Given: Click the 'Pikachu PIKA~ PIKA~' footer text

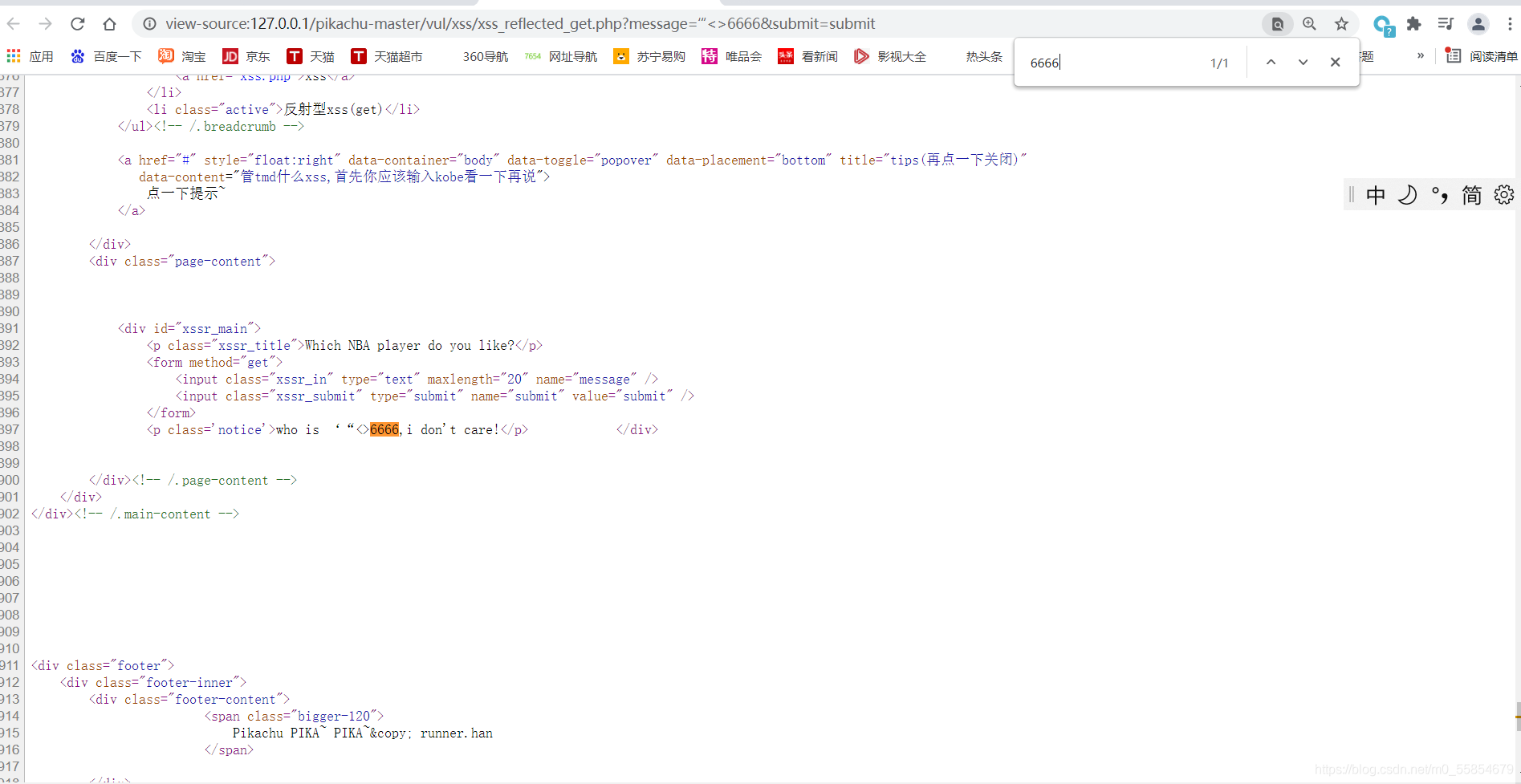Looking at the screenshot, I should click(x=300, y=733).
